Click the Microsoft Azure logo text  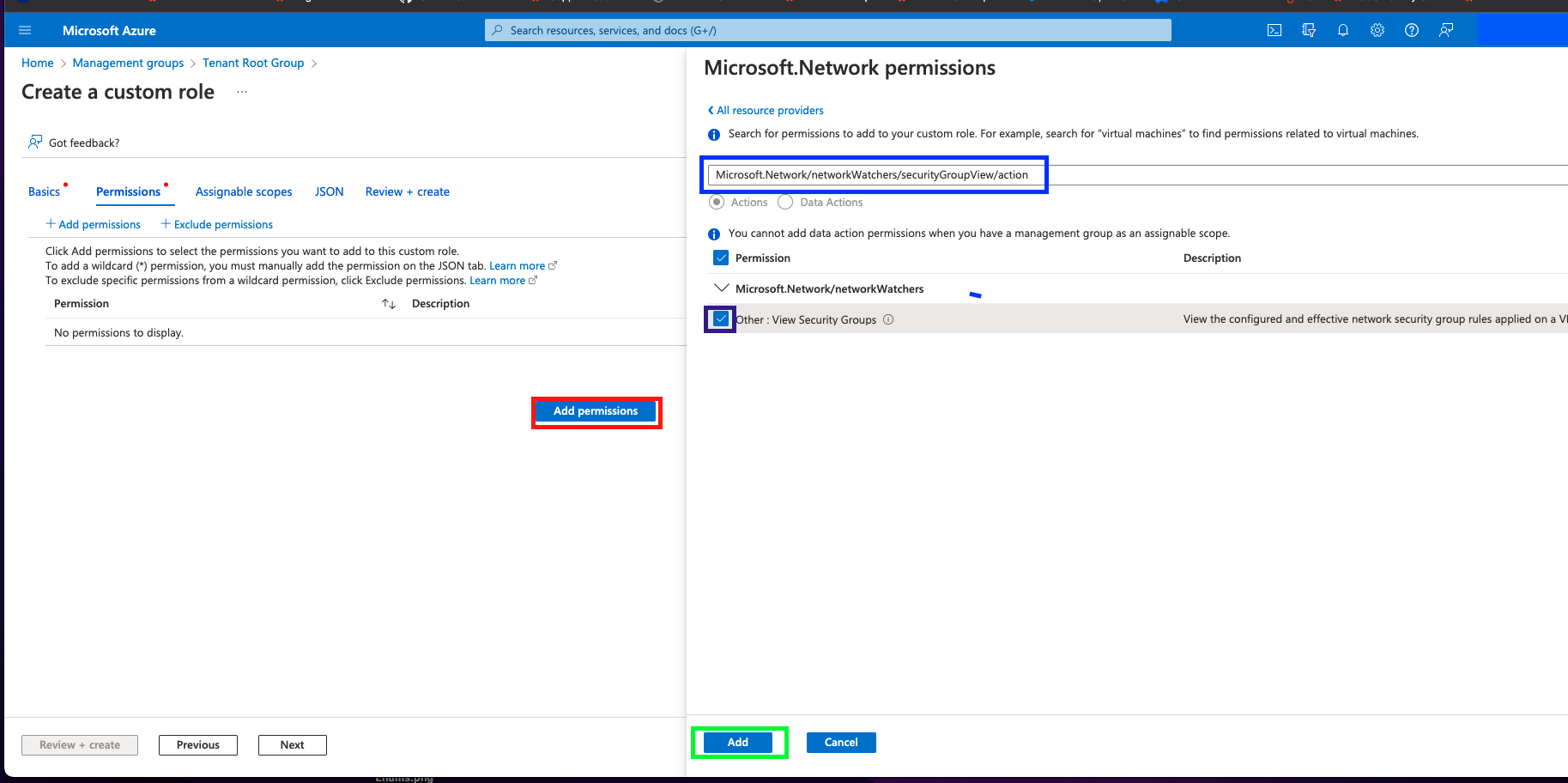(x=109, y=30)
